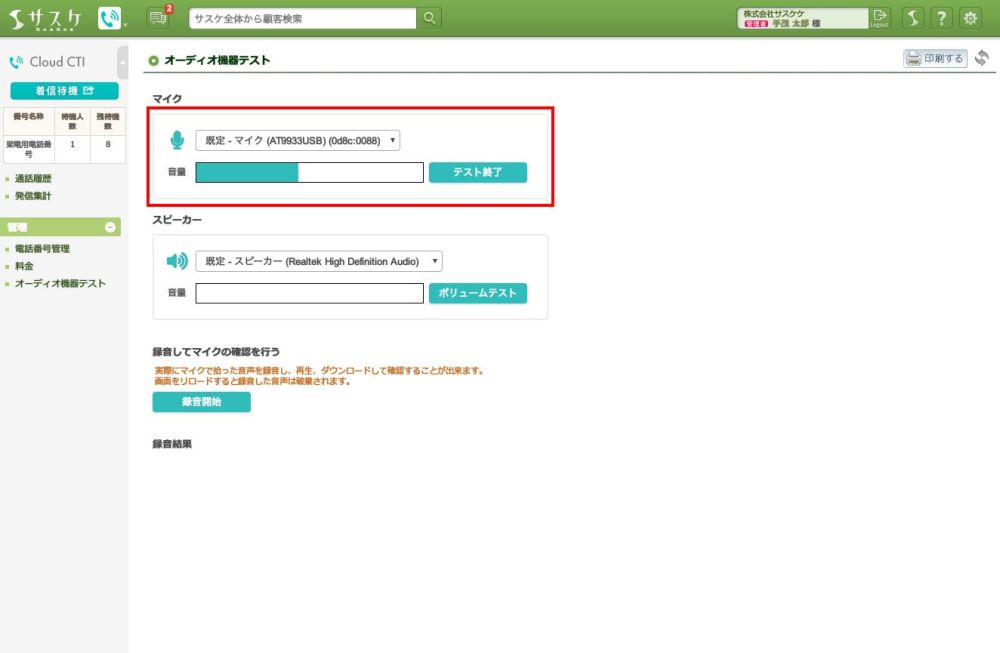Click the 架電用電話番号 table cell

[x=29, y=149]
